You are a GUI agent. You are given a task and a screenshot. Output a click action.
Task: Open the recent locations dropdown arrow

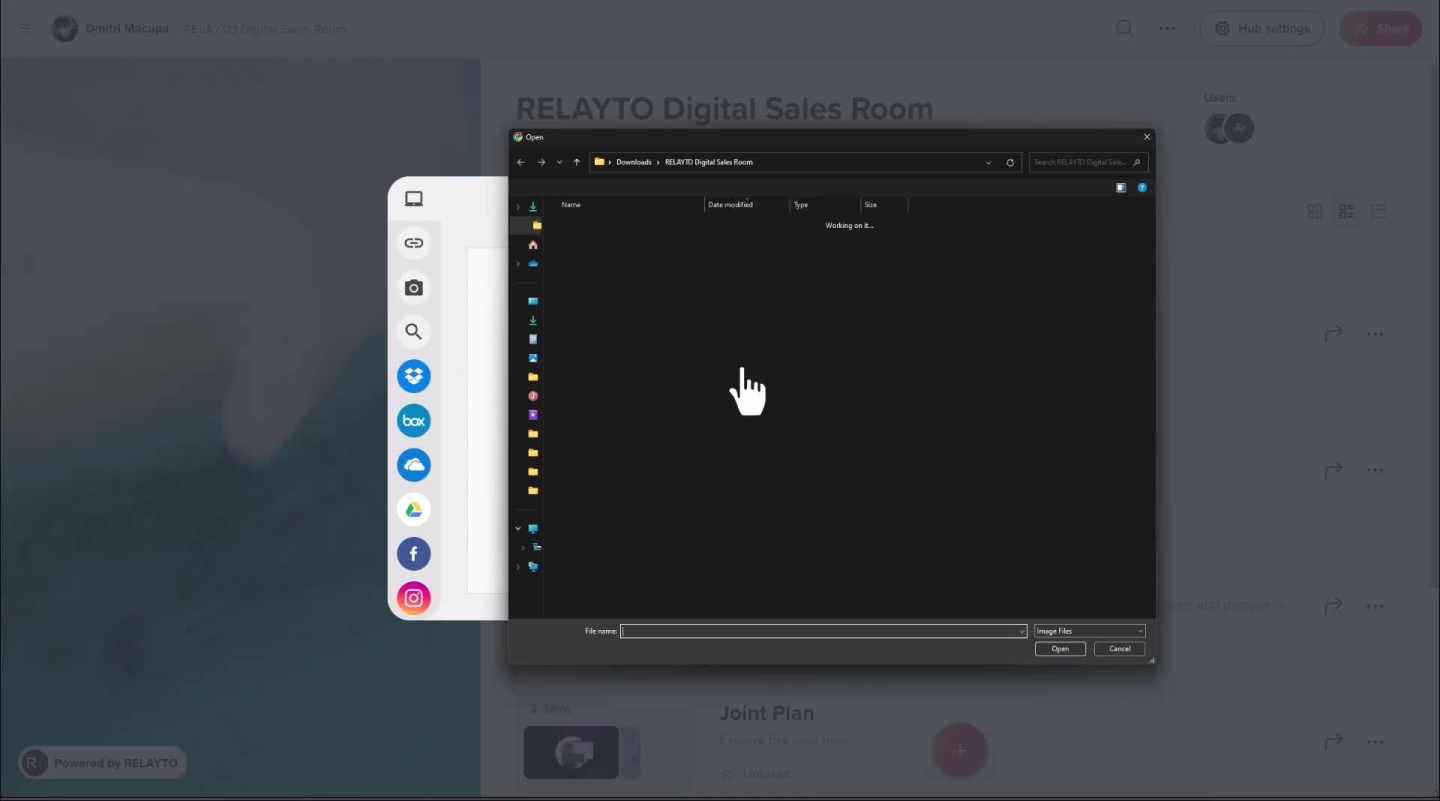[559, 162]
